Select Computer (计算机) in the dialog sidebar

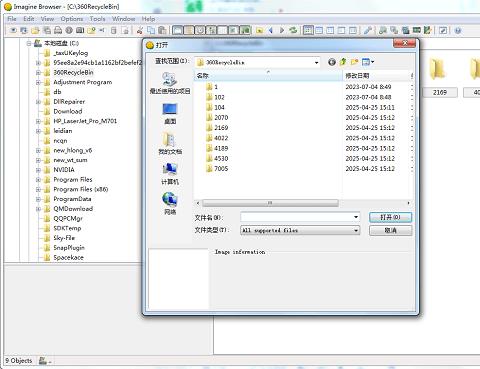pyautogui.click(x=170, y=174)
